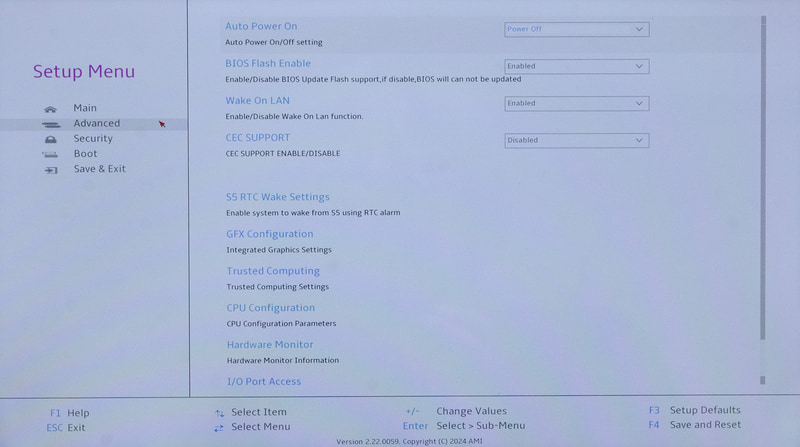Select the BIOS Flash Enable label
Viewport: 800px width, 447px height.
pyautogui.click(x=268, y=63)
